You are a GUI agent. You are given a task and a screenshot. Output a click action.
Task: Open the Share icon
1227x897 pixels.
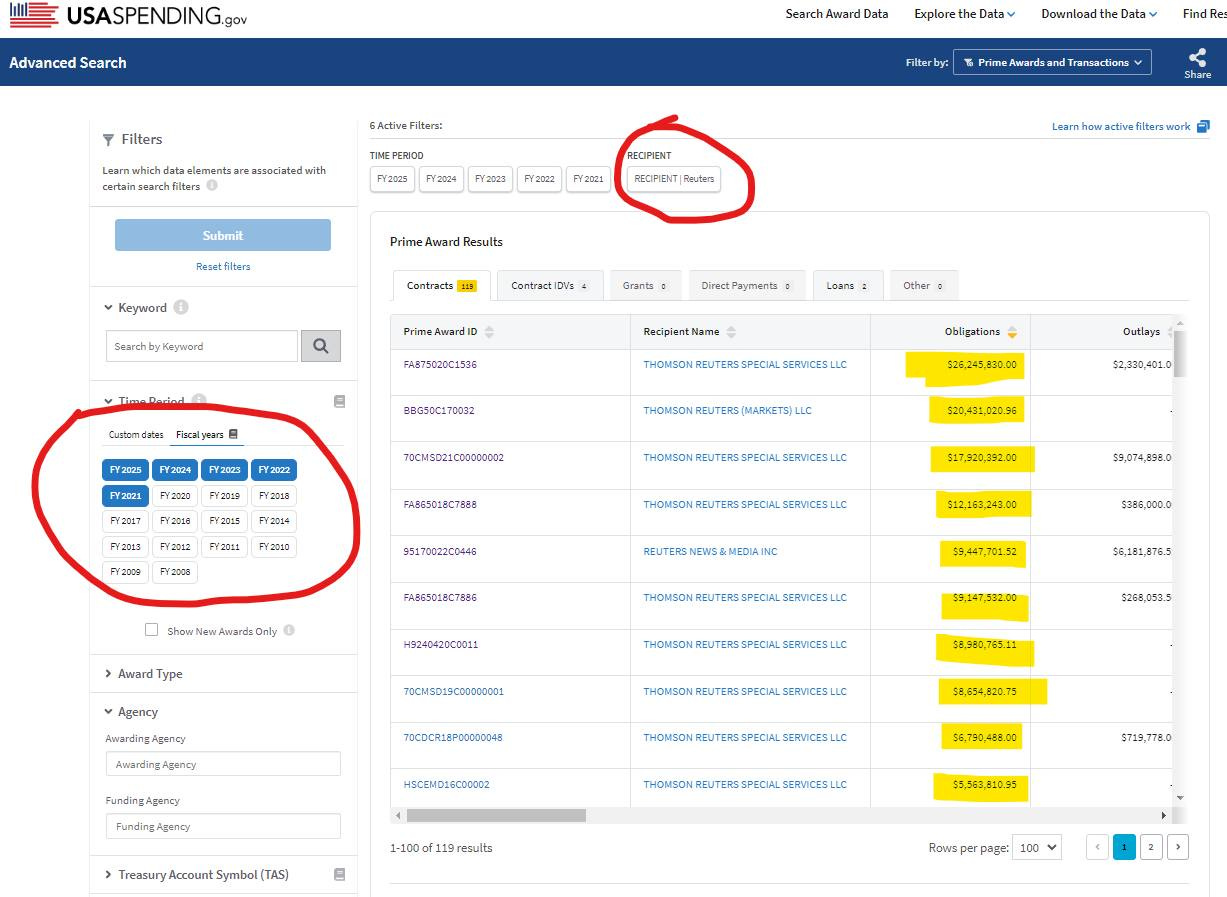coord(1197,63)
